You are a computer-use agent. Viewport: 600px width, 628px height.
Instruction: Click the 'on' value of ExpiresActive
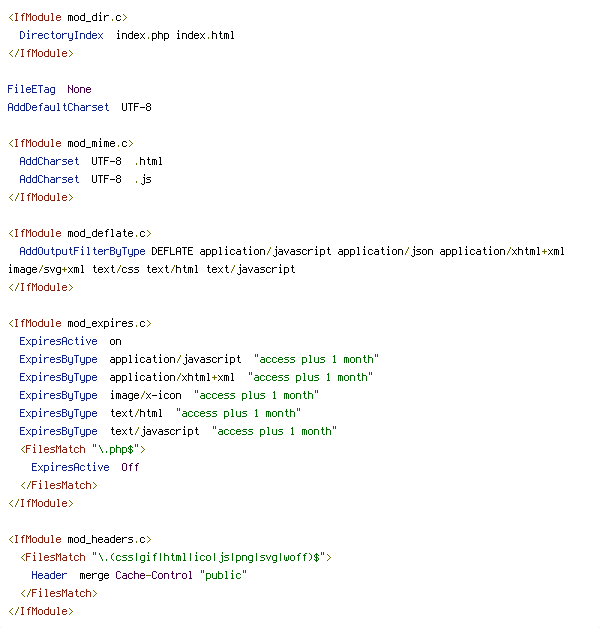115,341
